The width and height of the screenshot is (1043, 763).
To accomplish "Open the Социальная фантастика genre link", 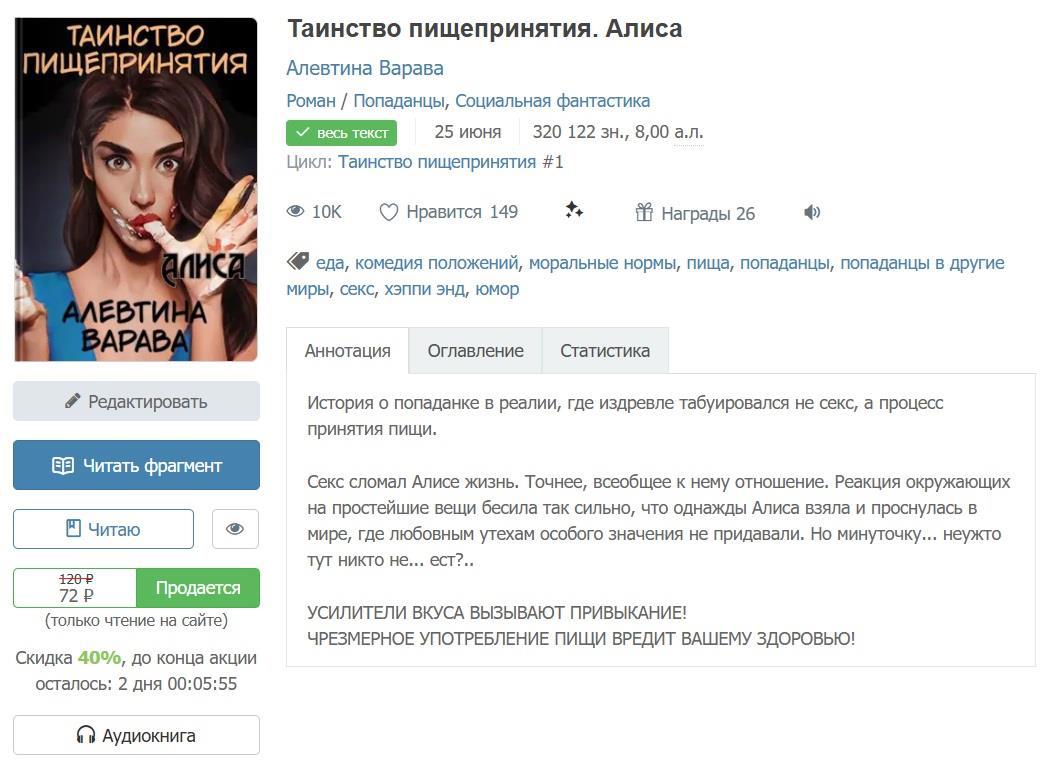I will [x=552, y=101].
